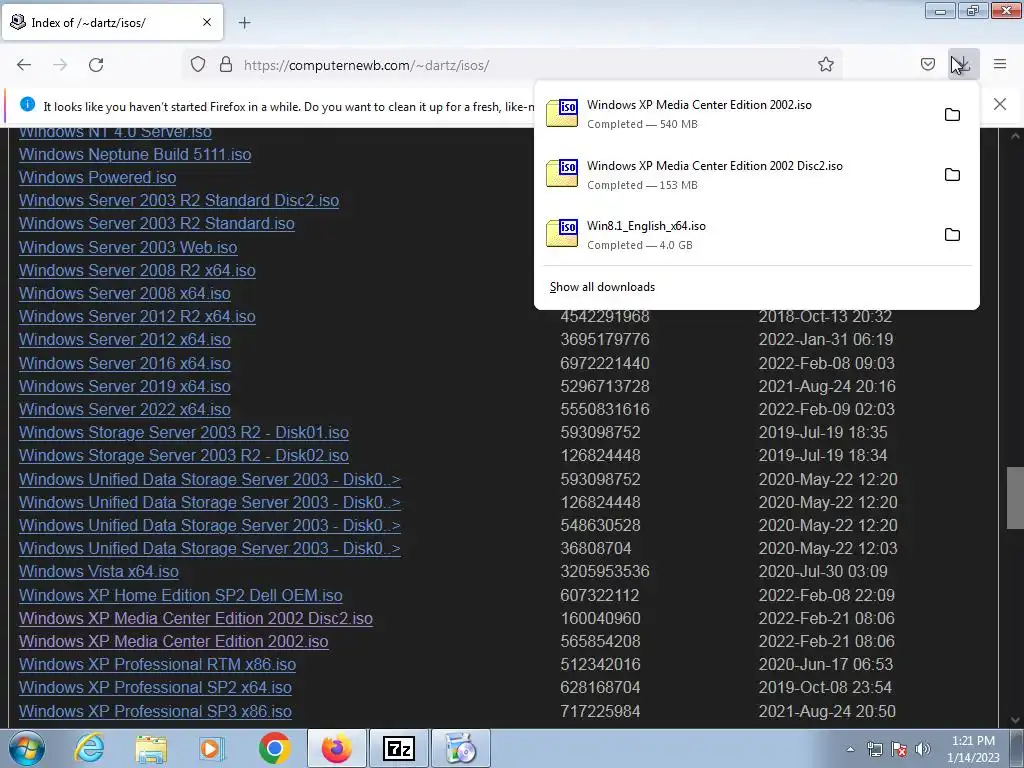
Task: Download Windows Server 2022 x64.iso
Action: [125, 409]
